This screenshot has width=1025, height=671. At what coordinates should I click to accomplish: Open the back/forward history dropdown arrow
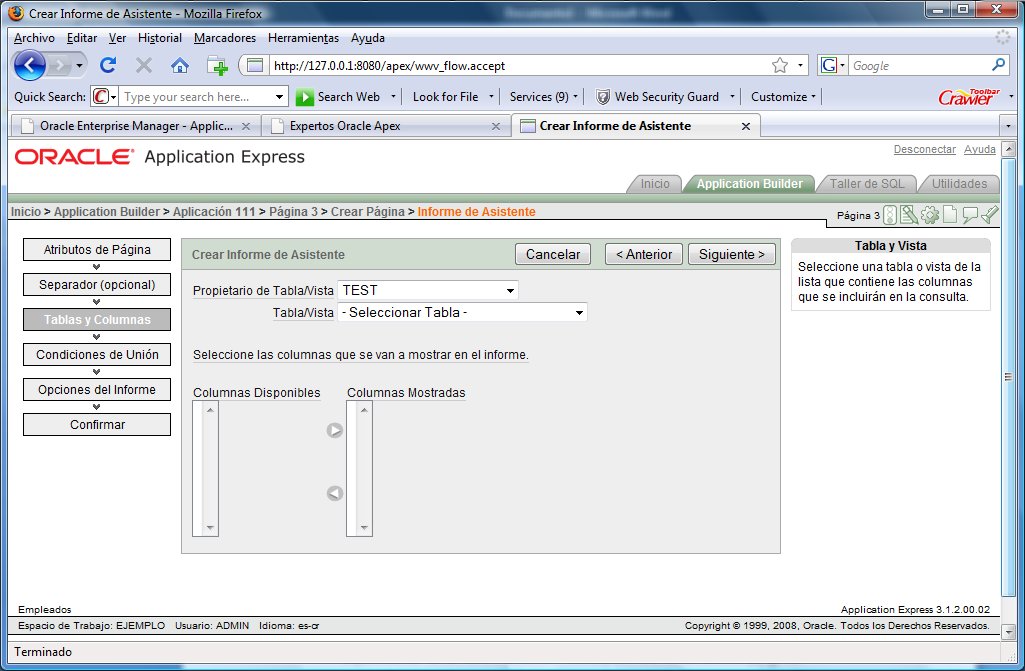pos(79,65)
